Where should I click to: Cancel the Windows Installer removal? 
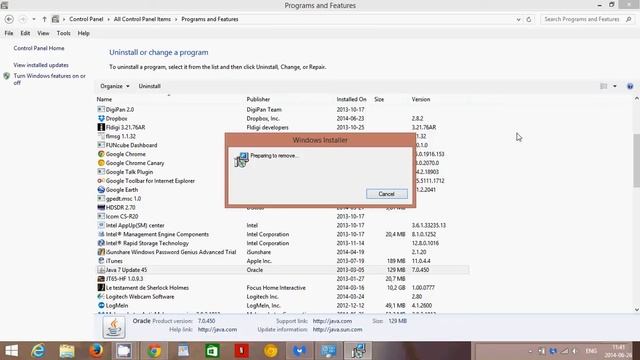387,194
